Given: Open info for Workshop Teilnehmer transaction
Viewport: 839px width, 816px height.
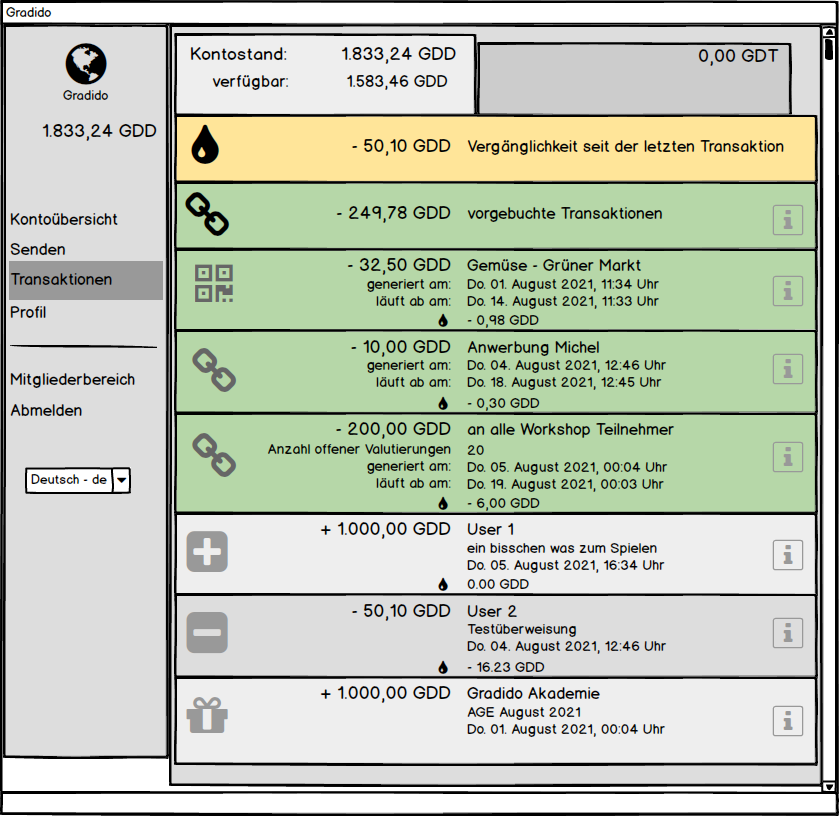Looking at the screenshot, I should tap(788, 457).
